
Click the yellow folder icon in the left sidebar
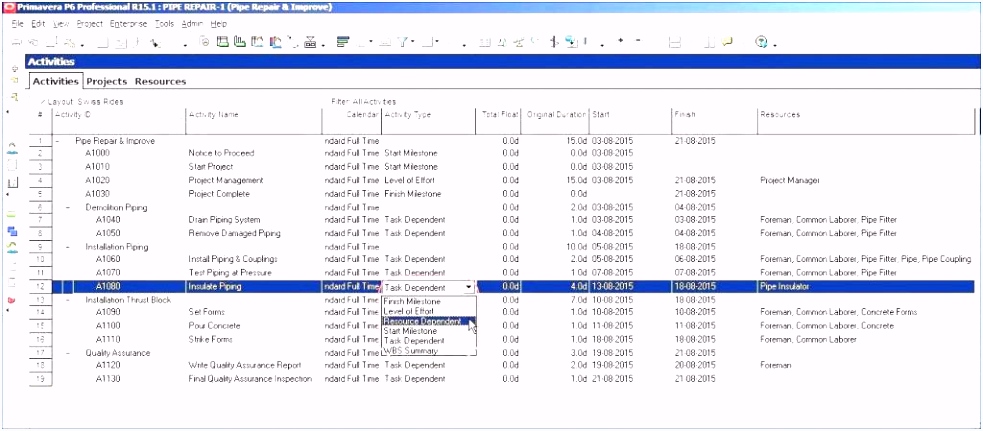[x=13, y=81]
